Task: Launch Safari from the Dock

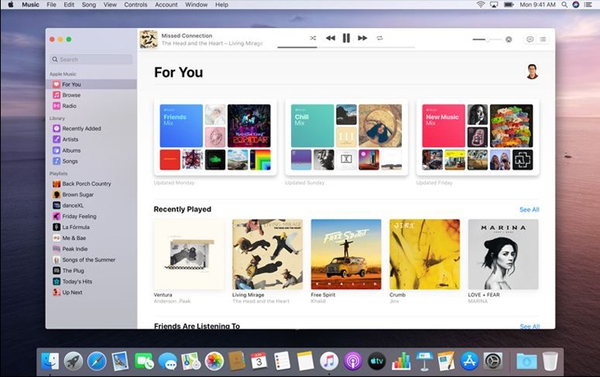Action: pos(97,361)
